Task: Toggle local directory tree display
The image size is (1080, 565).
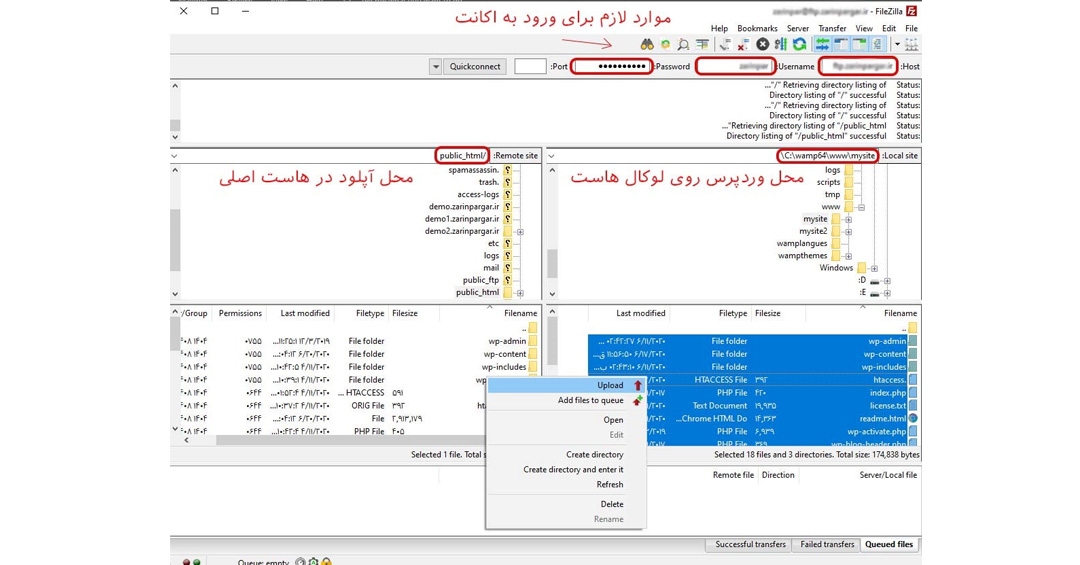Action: pos(859,44)
